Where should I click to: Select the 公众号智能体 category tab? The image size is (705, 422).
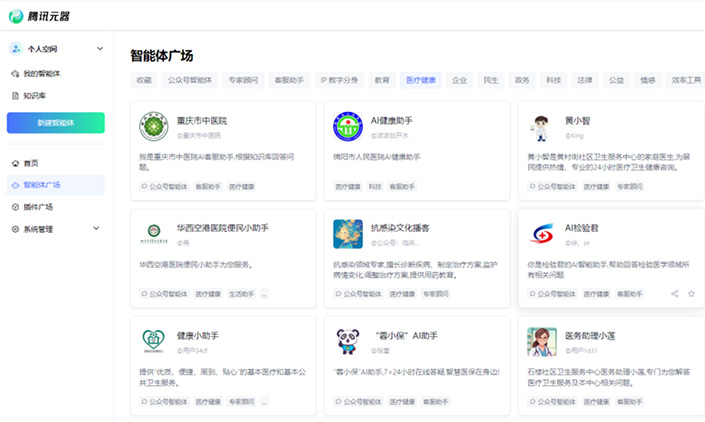[190, 79]
